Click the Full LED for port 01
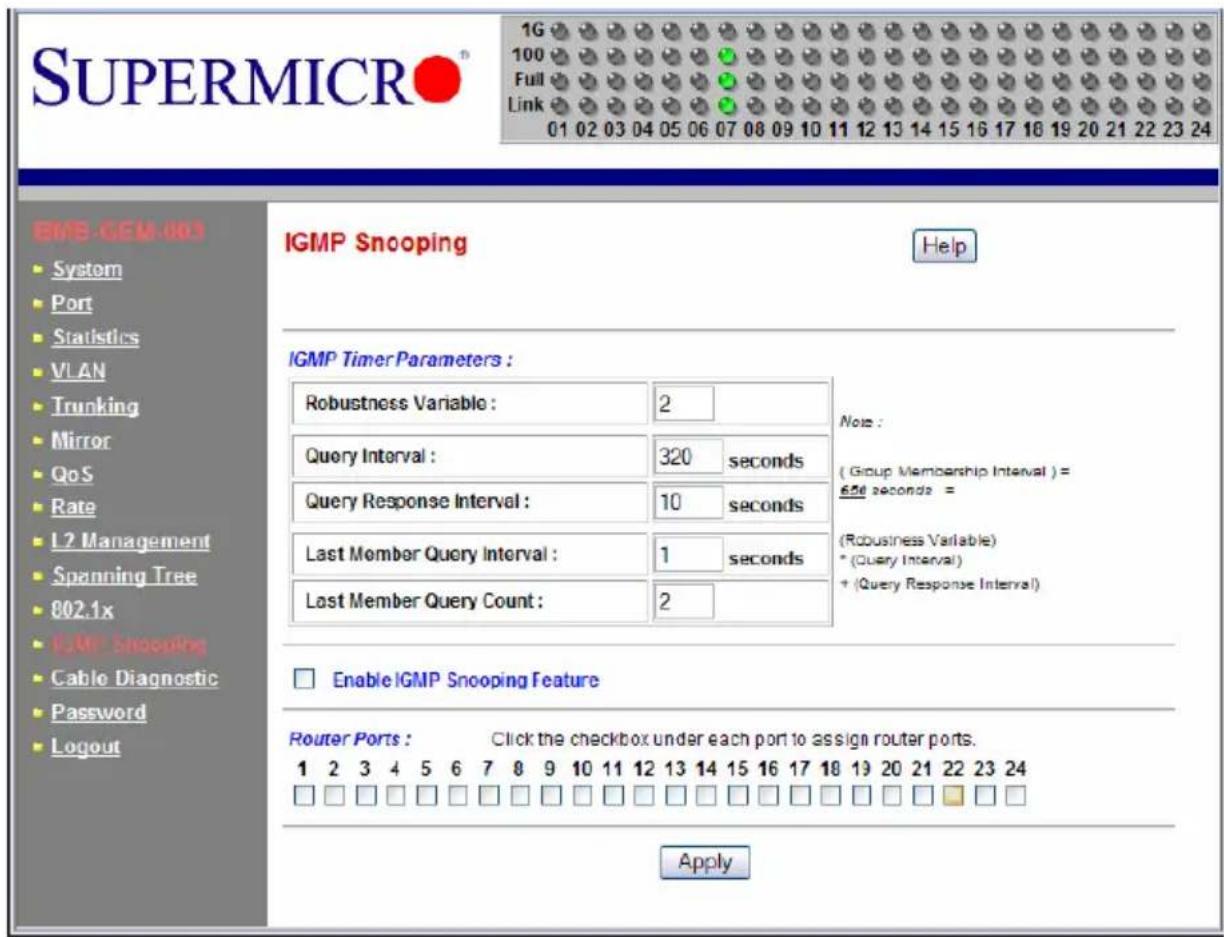The image size is (1224, 937). click(x=560, y=80)
